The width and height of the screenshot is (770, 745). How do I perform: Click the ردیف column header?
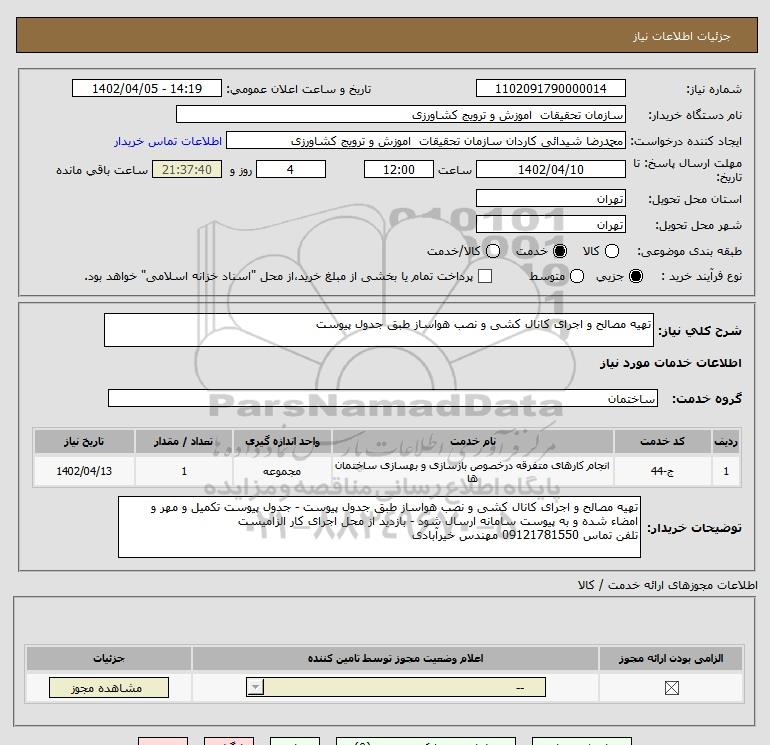click(726, 441)
